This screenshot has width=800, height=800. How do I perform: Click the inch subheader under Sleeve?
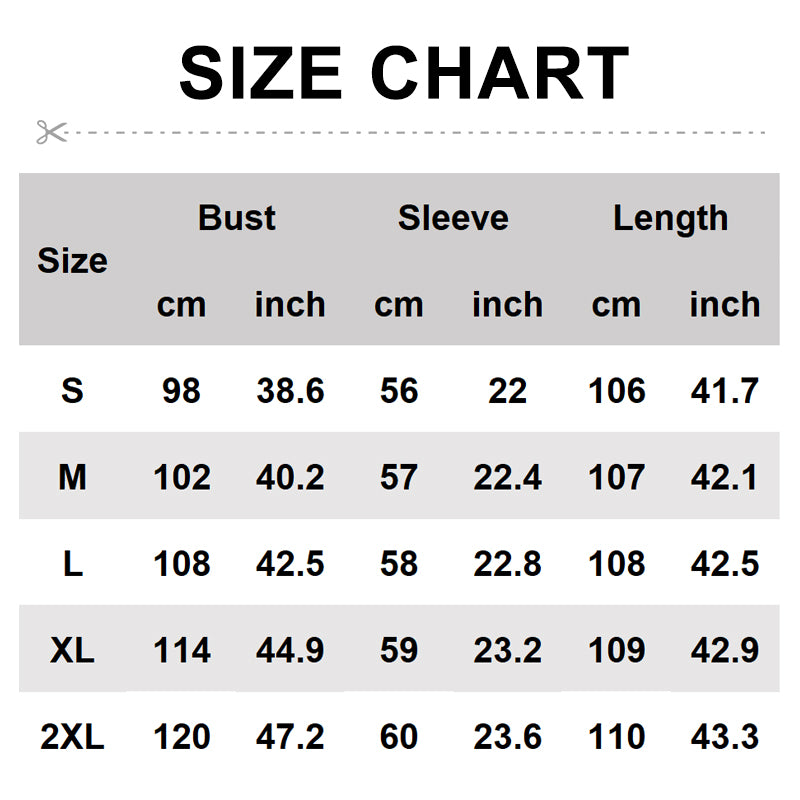(507, 305)
